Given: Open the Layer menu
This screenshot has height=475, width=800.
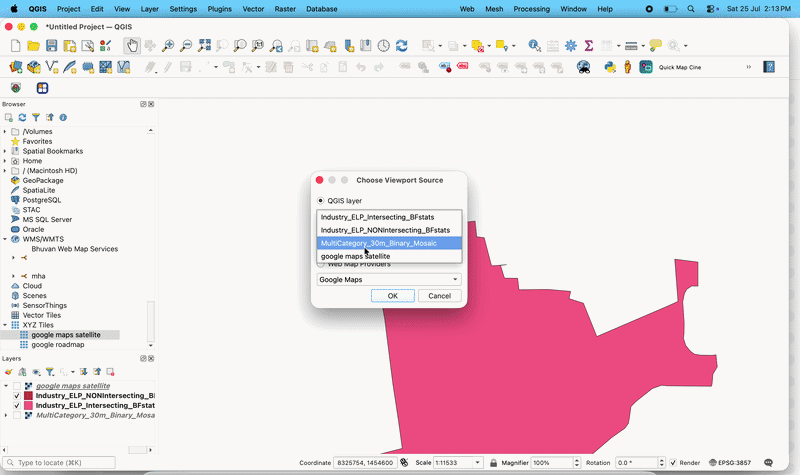Looking at the screenshot, I should point(149,9).
